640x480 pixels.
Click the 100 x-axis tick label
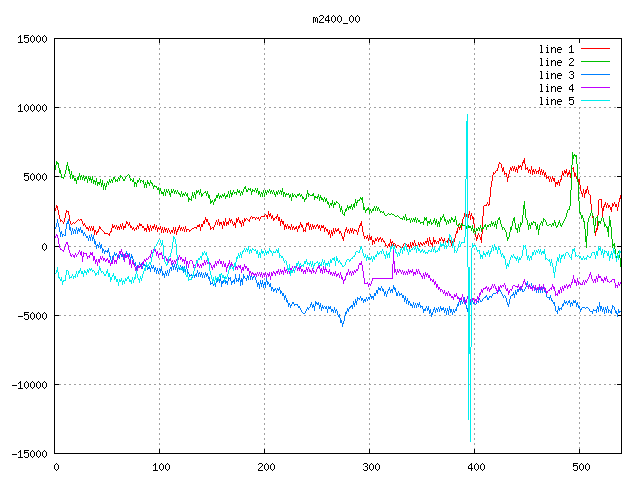click(x=160, y=467)
